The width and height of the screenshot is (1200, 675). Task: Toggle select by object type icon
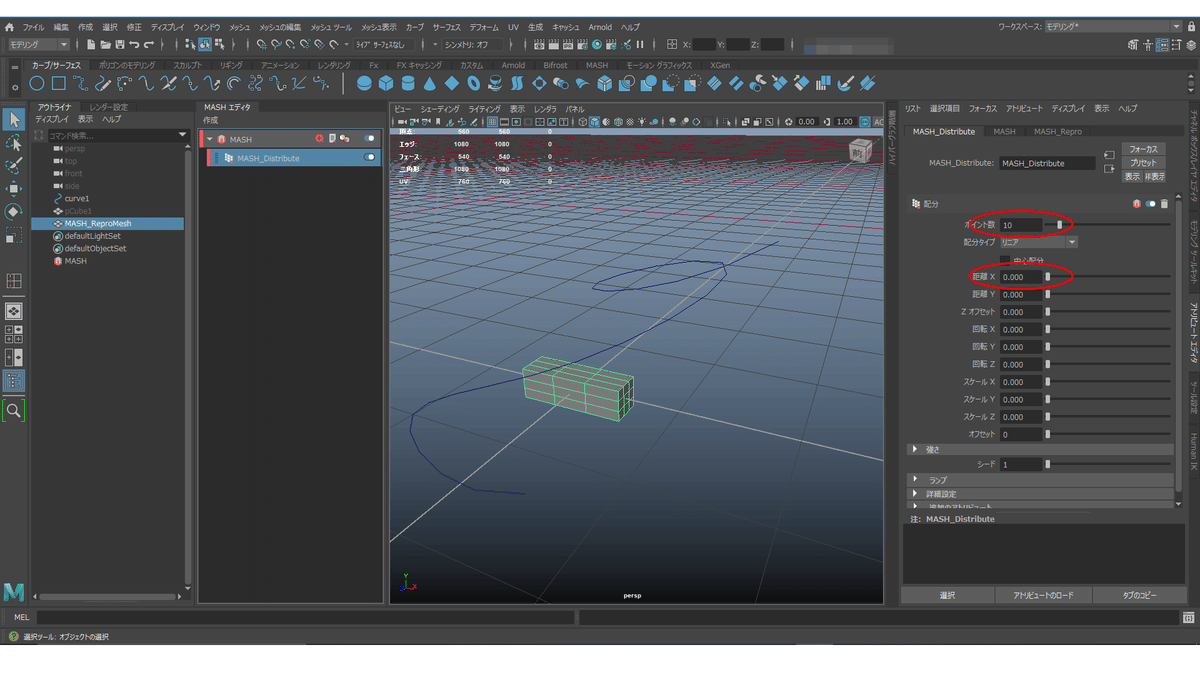click(205, 44)
